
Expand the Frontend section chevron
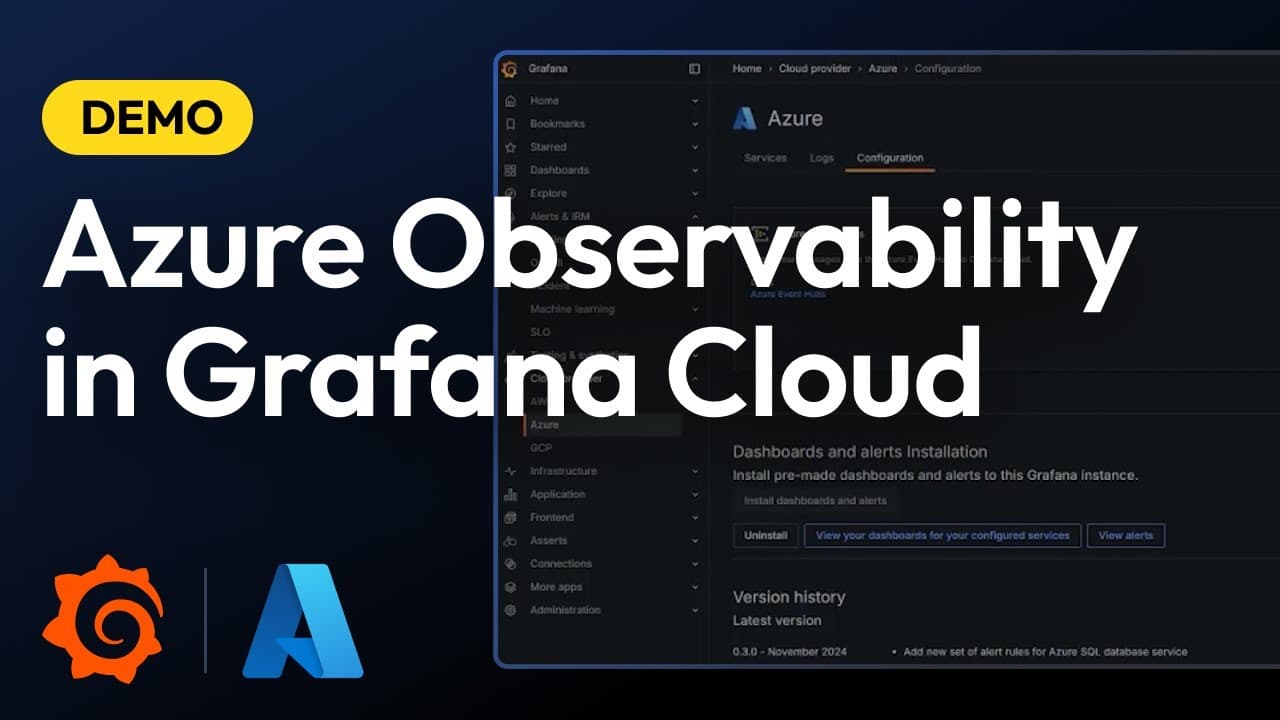[695, 517]
